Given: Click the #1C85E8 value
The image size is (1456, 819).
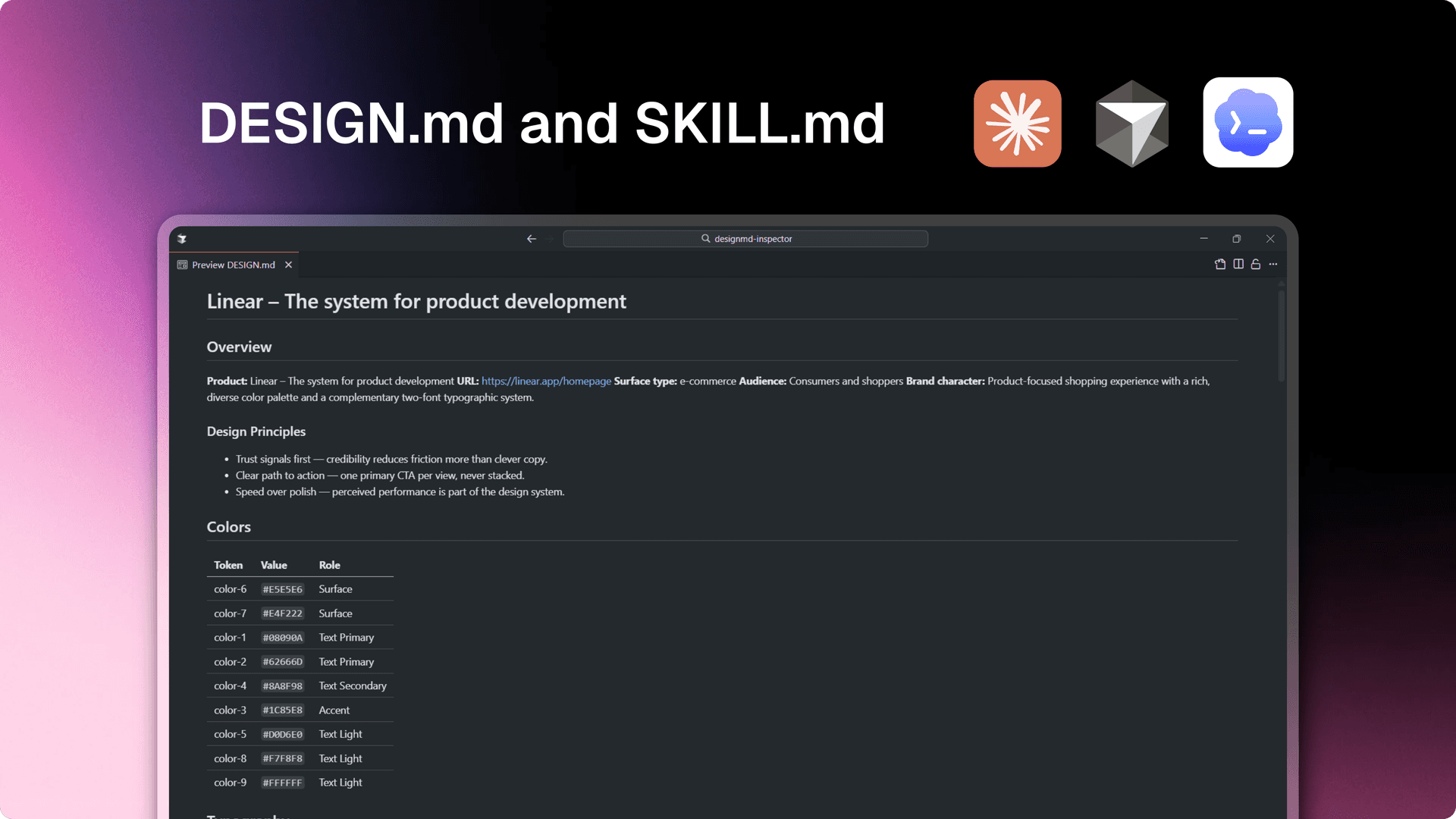Looking at the screenshot, I should pyautogui.click(x=282, y=711).
